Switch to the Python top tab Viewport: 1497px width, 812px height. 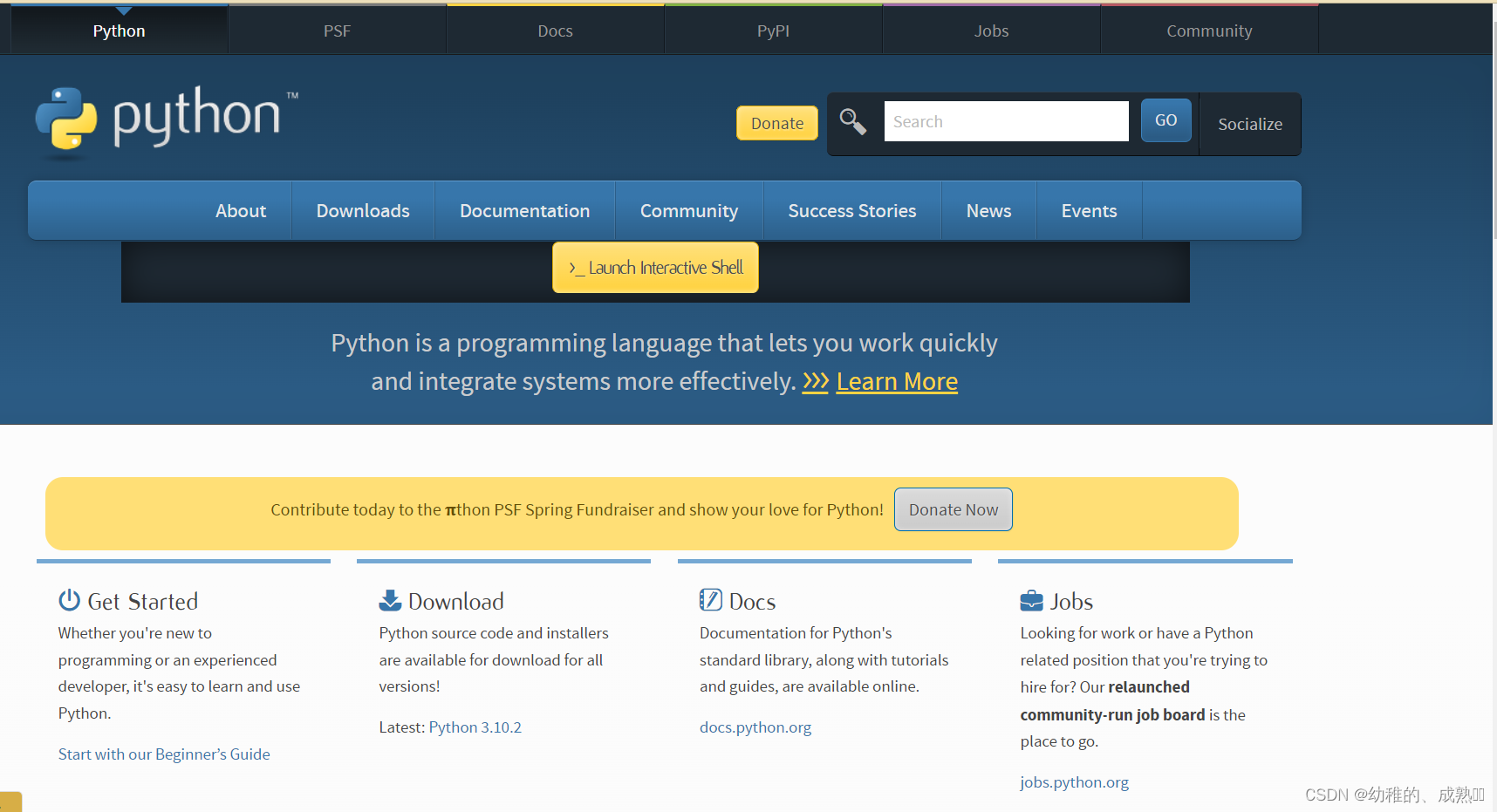click(x=120, y=31)
